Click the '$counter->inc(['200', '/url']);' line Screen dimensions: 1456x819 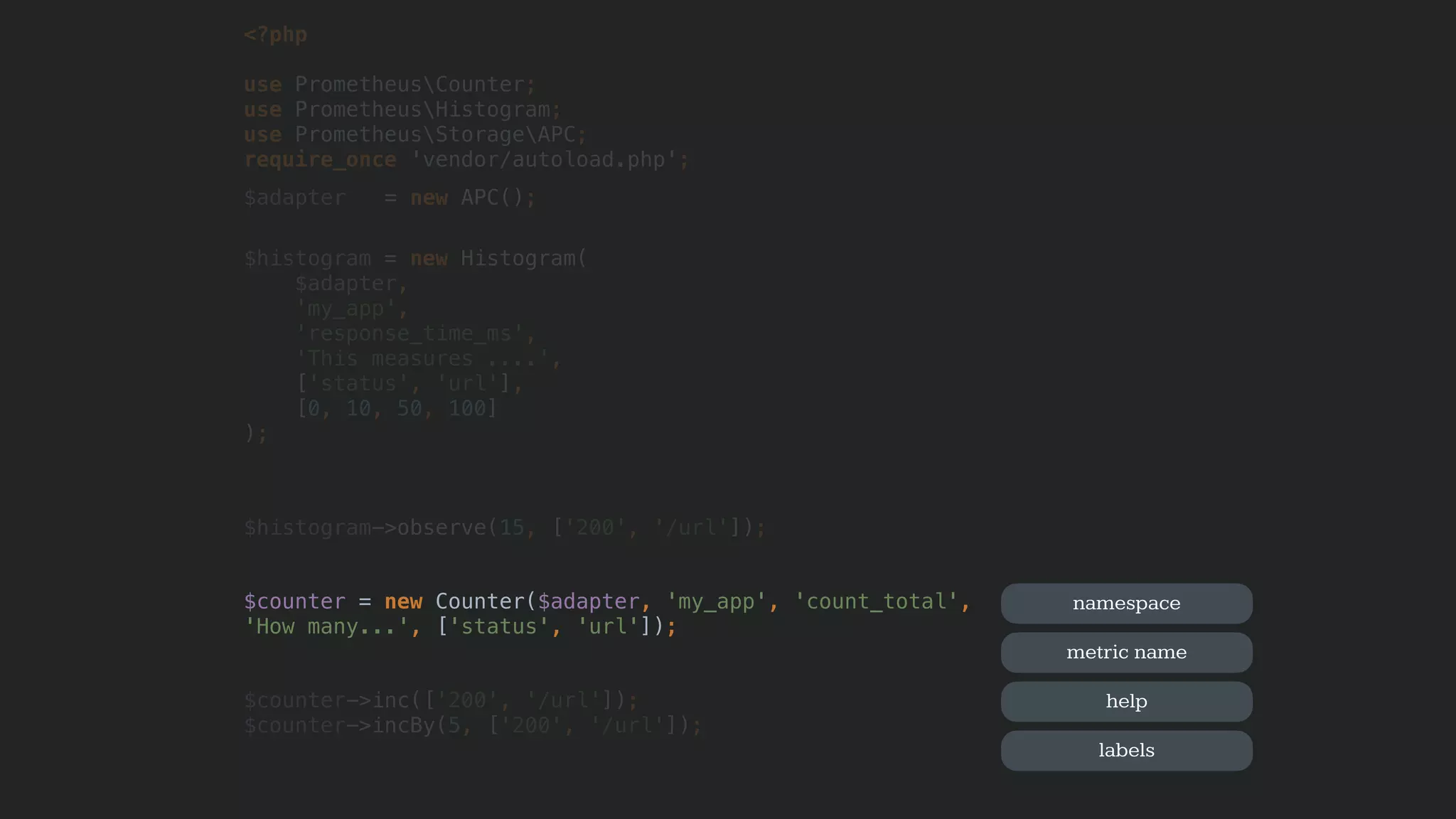click(x=441, y=700)
